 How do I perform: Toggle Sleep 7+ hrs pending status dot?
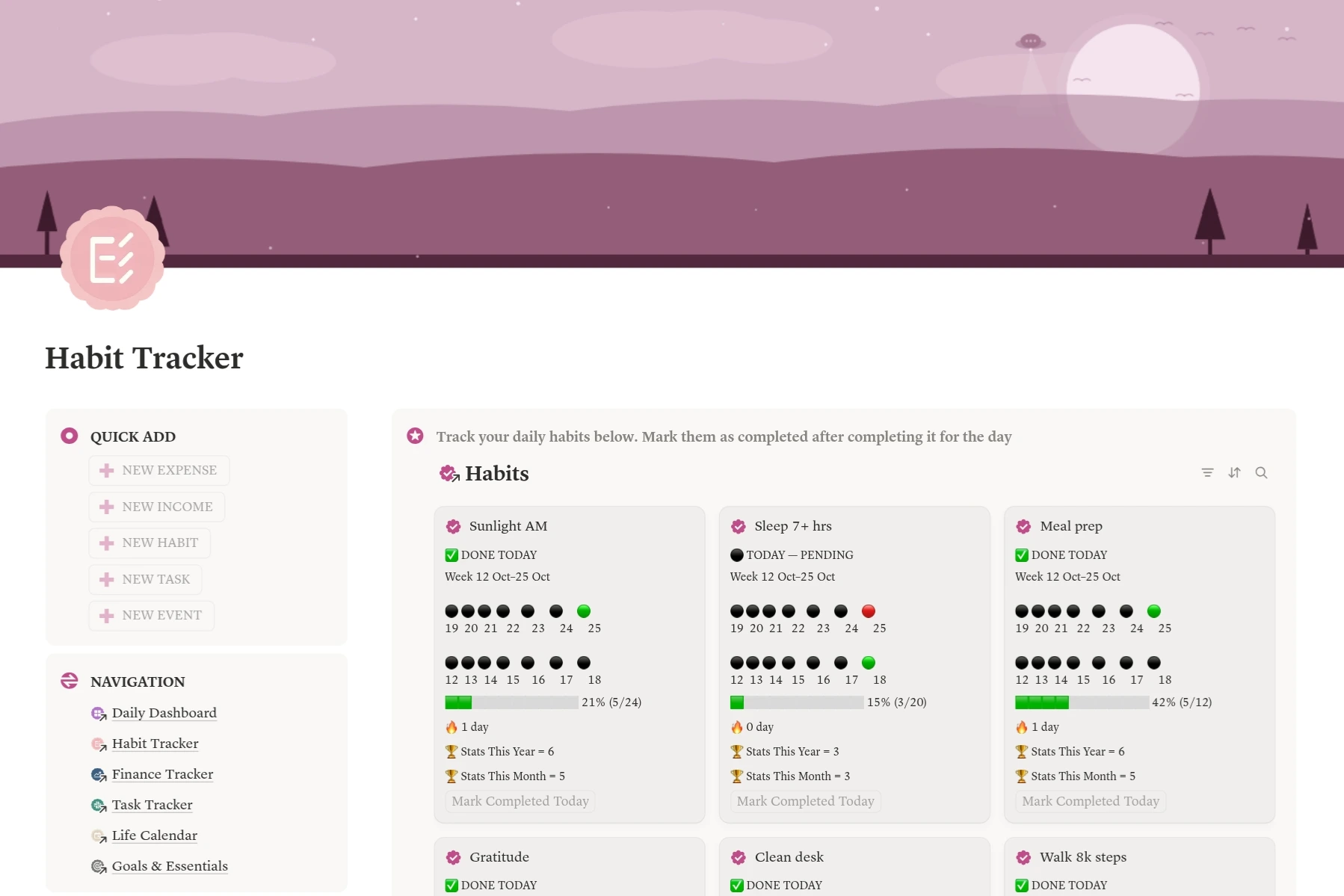736,554
